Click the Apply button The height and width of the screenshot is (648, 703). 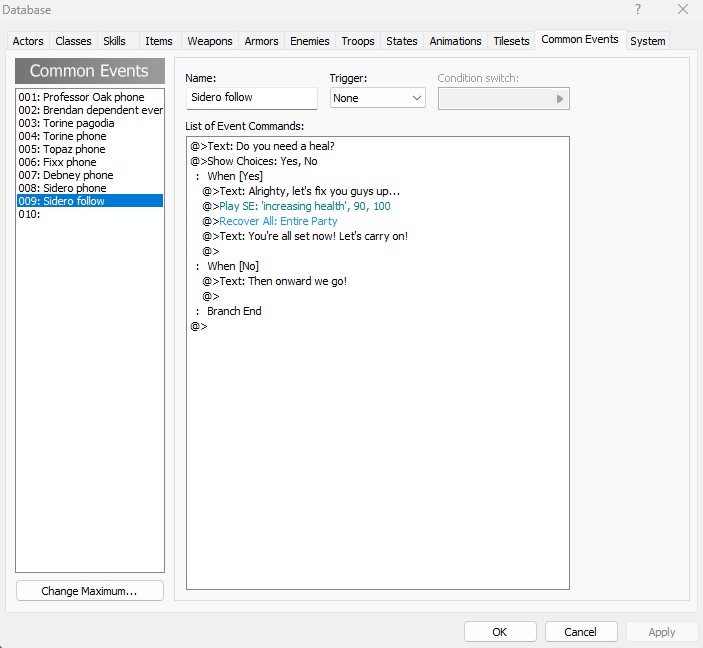[x=662, y=632]
